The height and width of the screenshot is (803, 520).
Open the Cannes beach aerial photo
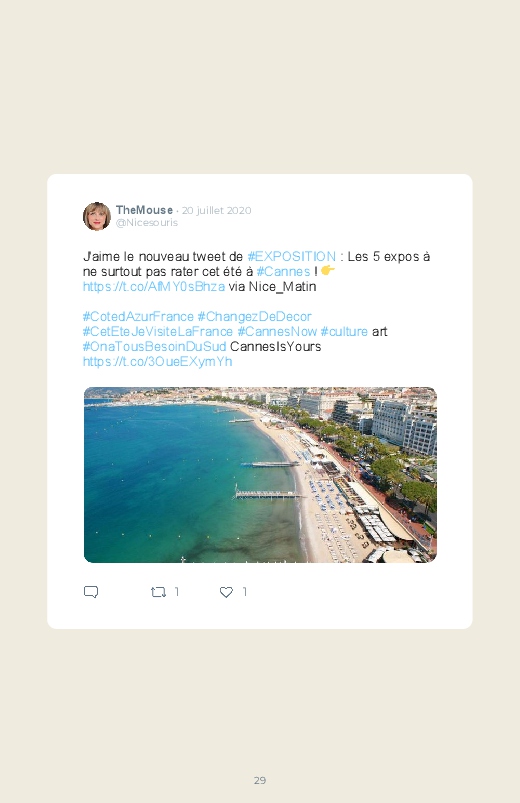click(x=260, y=475)
